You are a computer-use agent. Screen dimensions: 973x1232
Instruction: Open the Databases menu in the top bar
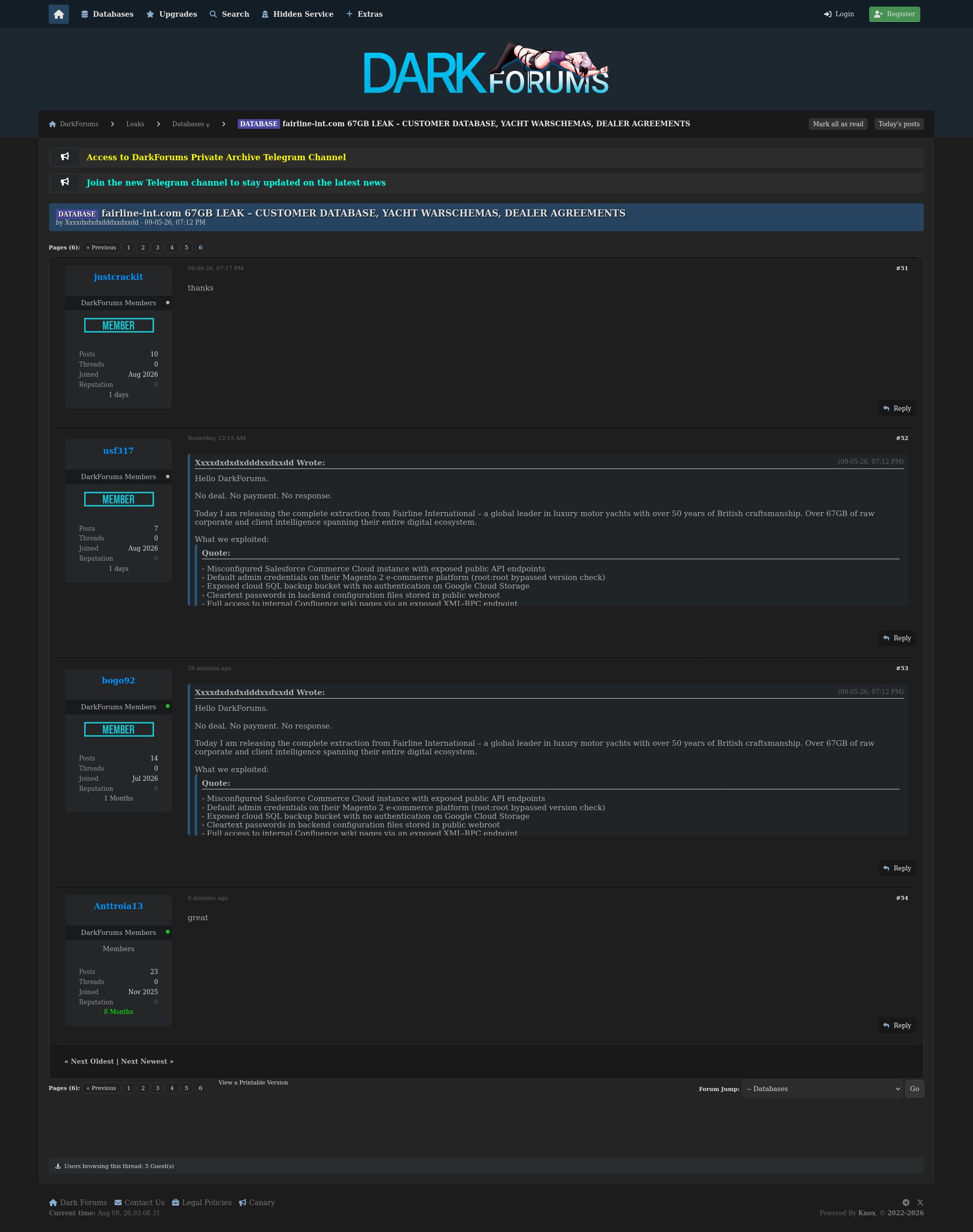coord(107,14)
